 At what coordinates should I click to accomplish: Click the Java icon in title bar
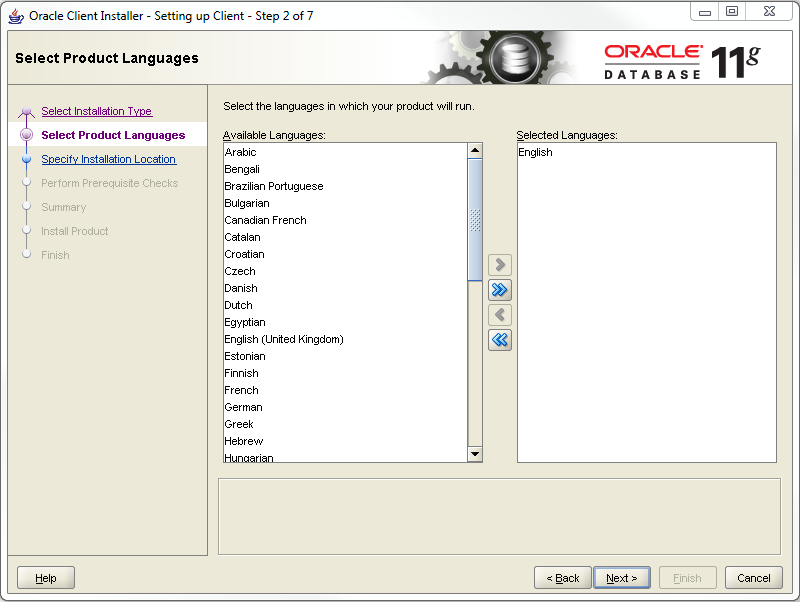coord(16,16)
